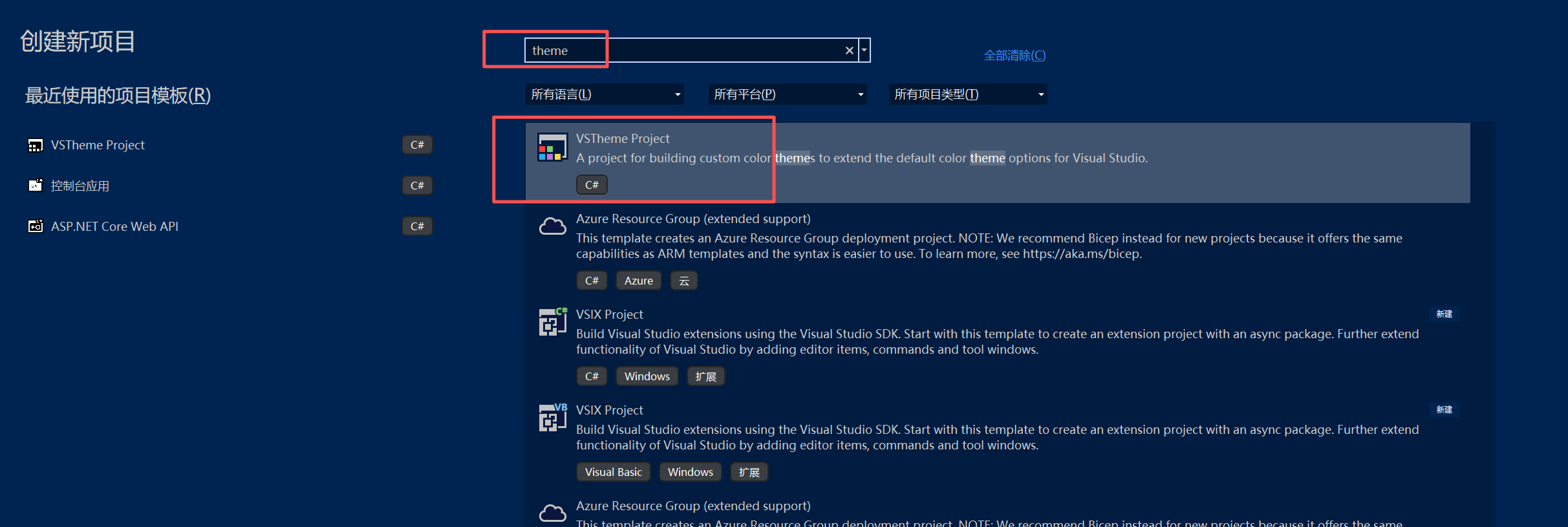1568x527 pixels.
Task: Open the 所有语言 language filter dropdown
Action: coord(605,94)
